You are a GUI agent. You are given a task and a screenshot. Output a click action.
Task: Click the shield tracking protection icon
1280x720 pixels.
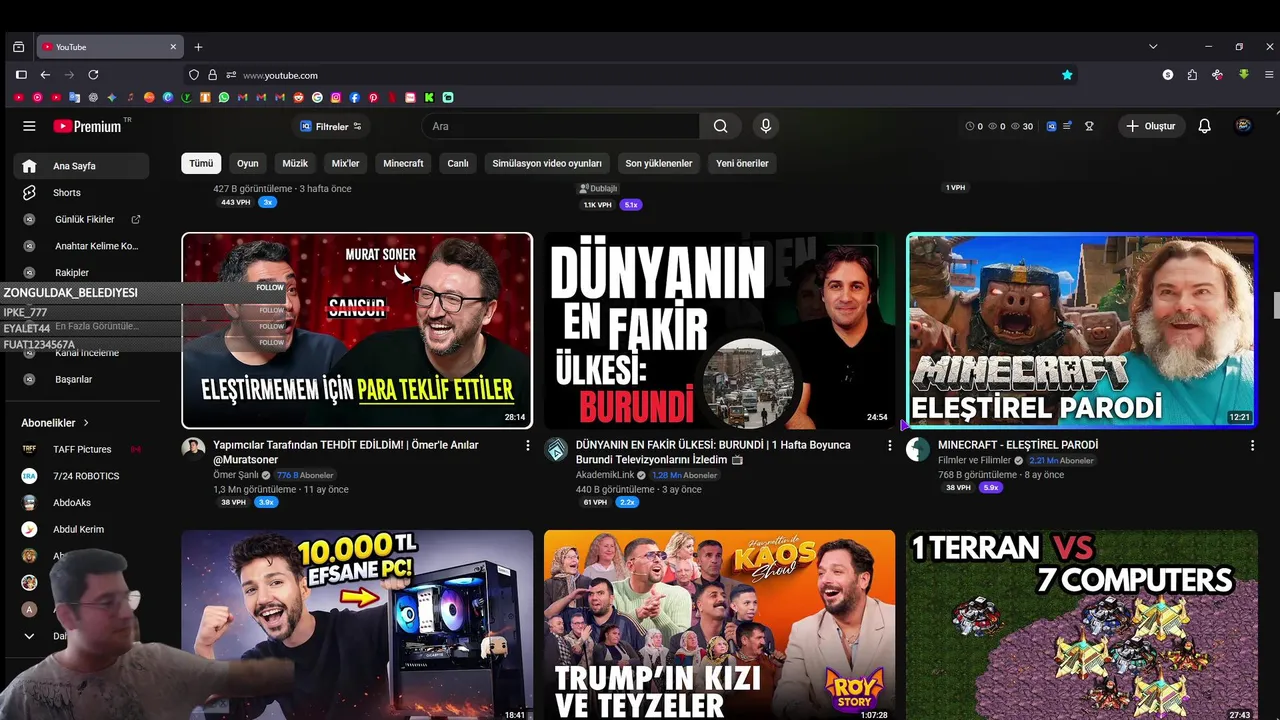[194, 75]
